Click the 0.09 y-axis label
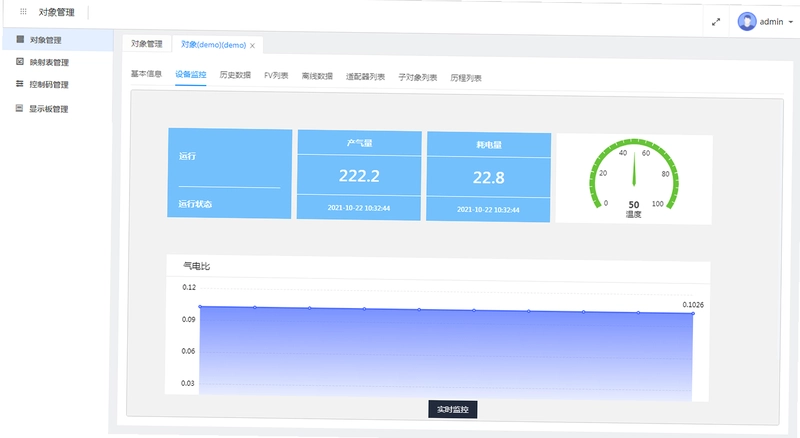 click(188, 320)
